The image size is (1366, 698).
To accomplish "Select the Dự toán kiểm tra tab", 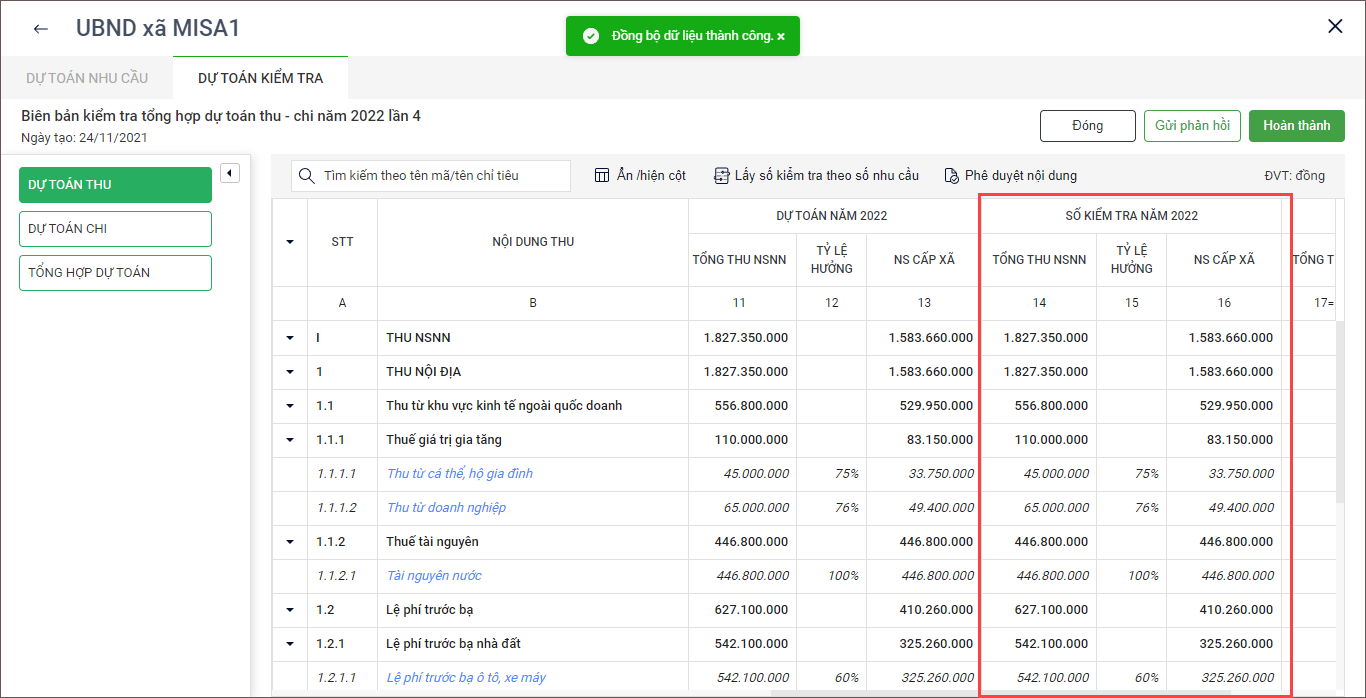I will 260,78.
